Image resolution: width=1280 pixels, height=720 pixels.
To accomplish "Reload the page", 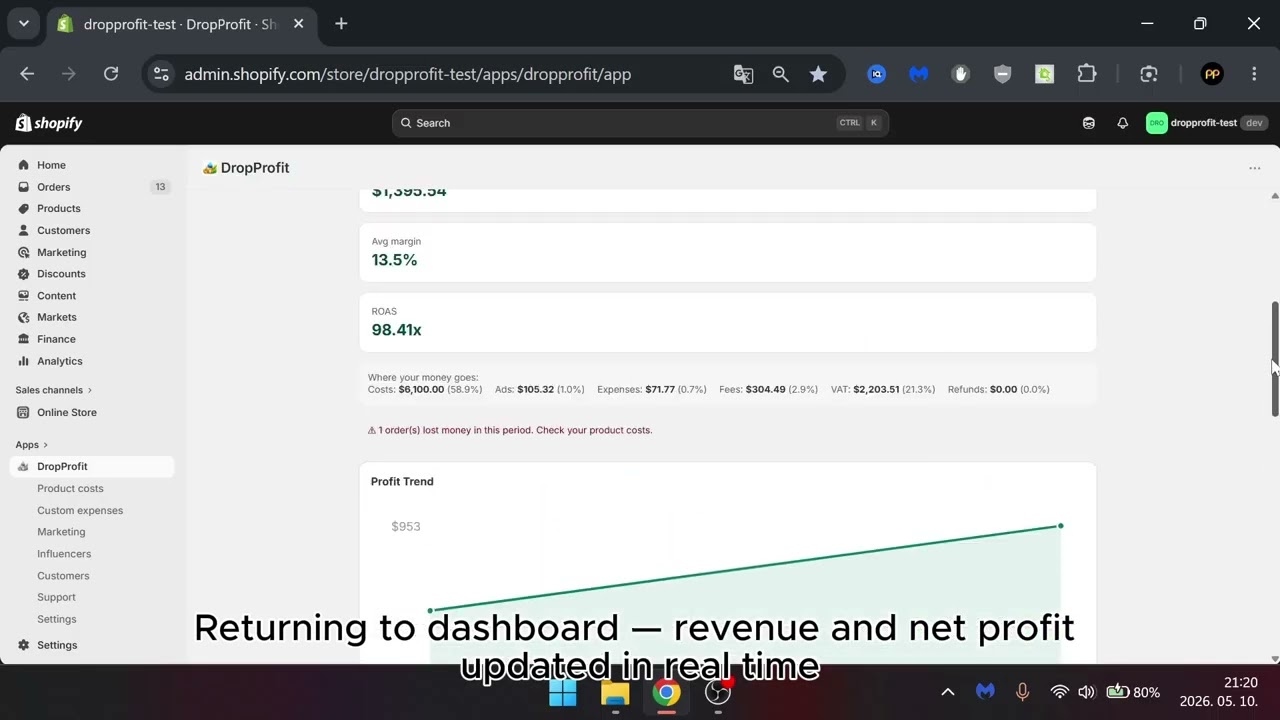I will pyautogui.click(x=111, y=74).
